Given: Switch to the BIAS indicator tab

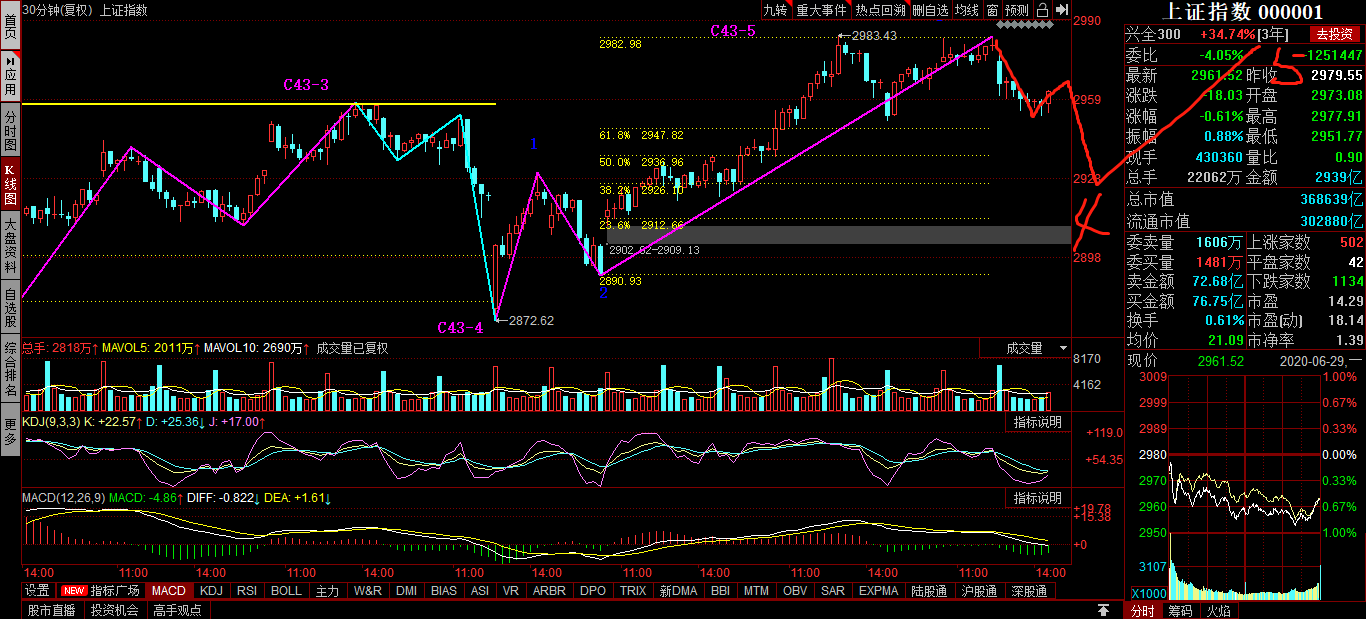Looking at the screenshot, I should coord(444,591).
